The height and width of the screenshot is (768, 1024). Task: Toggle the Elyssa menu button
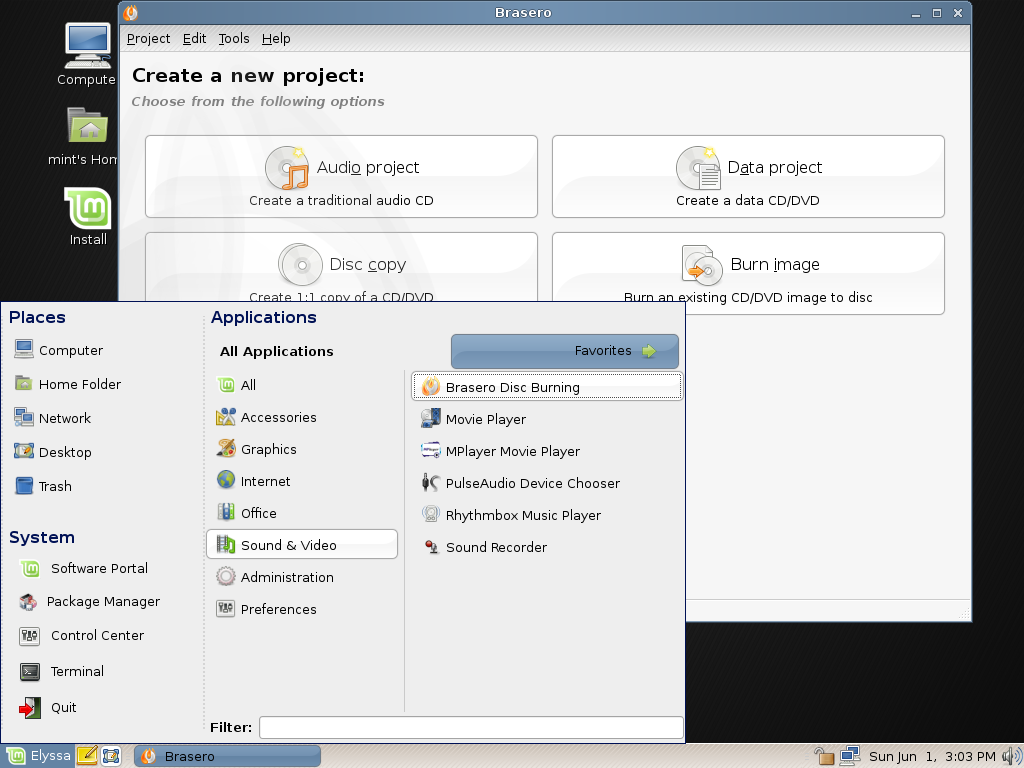pyautogui.click(x=38, y=756)
